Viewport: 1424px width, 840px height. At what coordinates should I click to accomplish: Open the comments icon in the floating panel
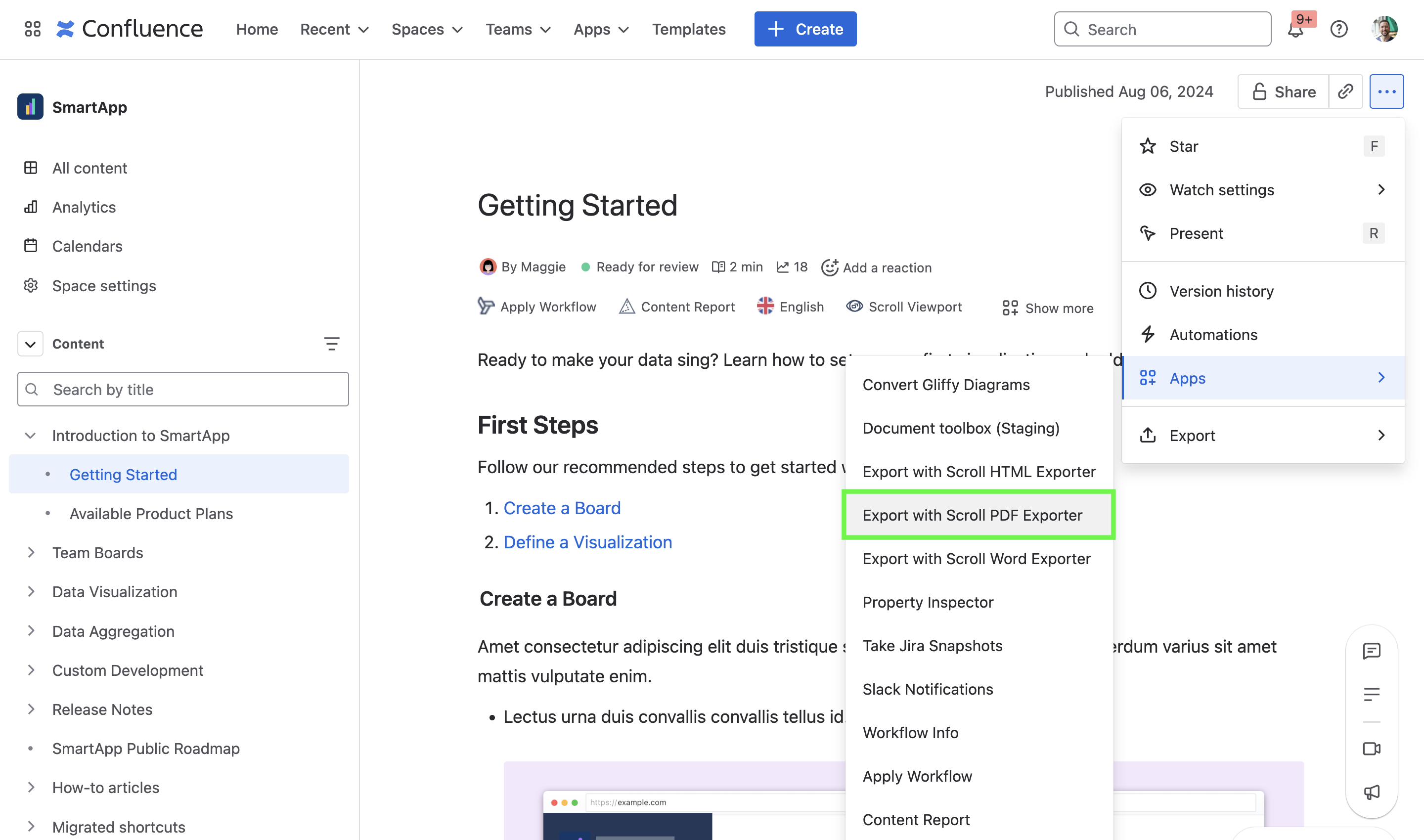[1372, 651]
